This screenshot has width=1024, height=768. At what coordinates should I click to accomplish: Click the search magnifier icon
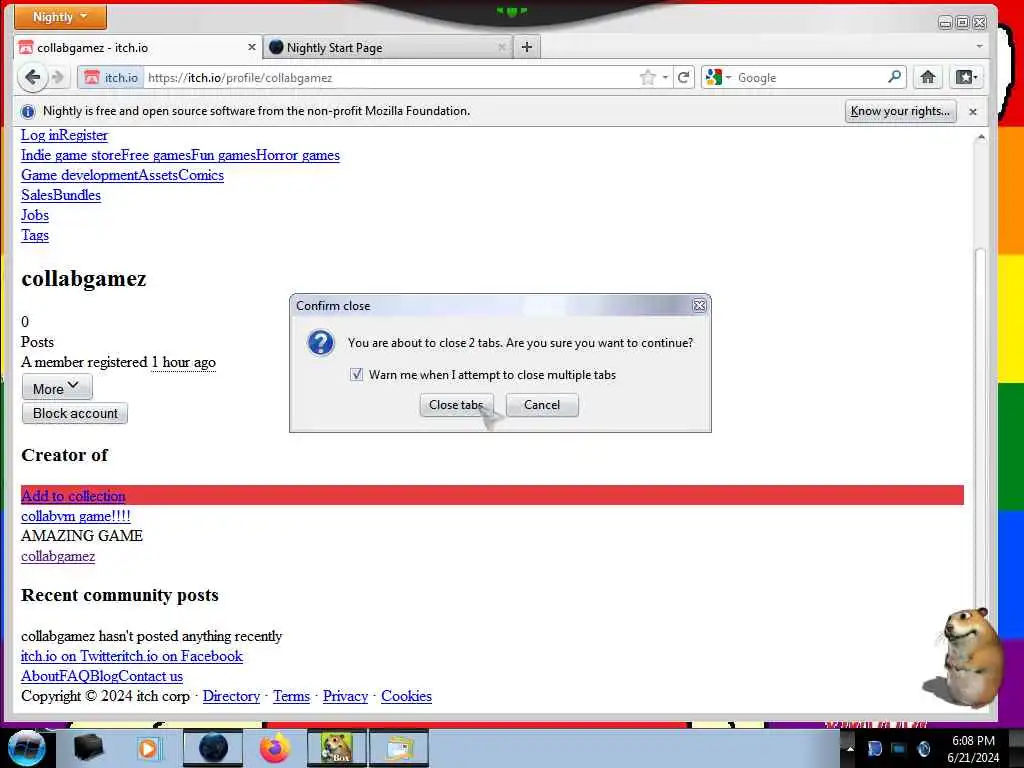click(894, 77)
